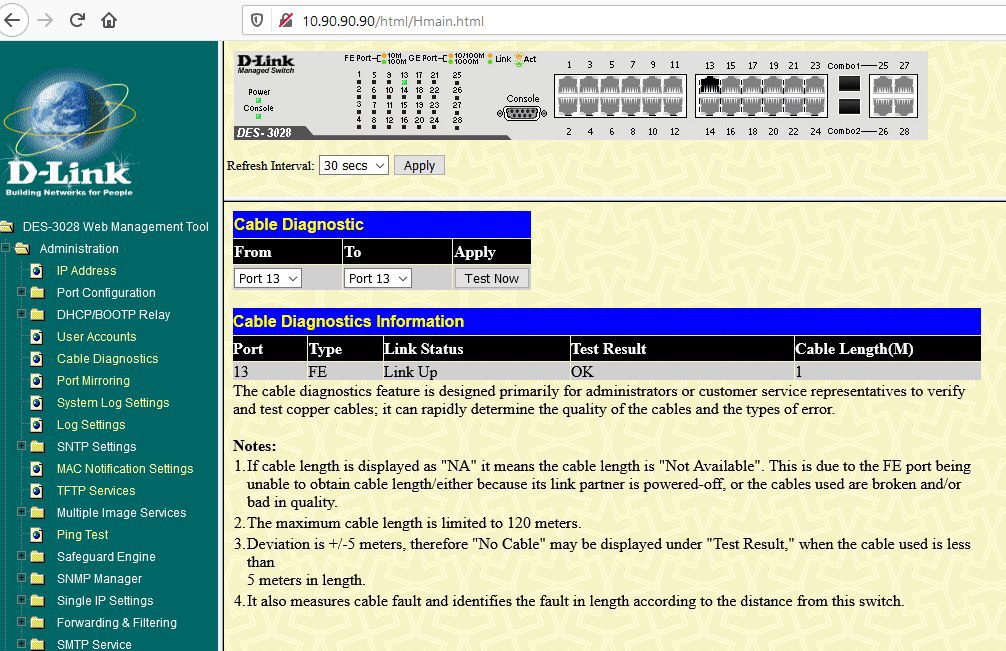Click the Test Now button
This screenshot has width=1006, height=651.
[491, 278]
